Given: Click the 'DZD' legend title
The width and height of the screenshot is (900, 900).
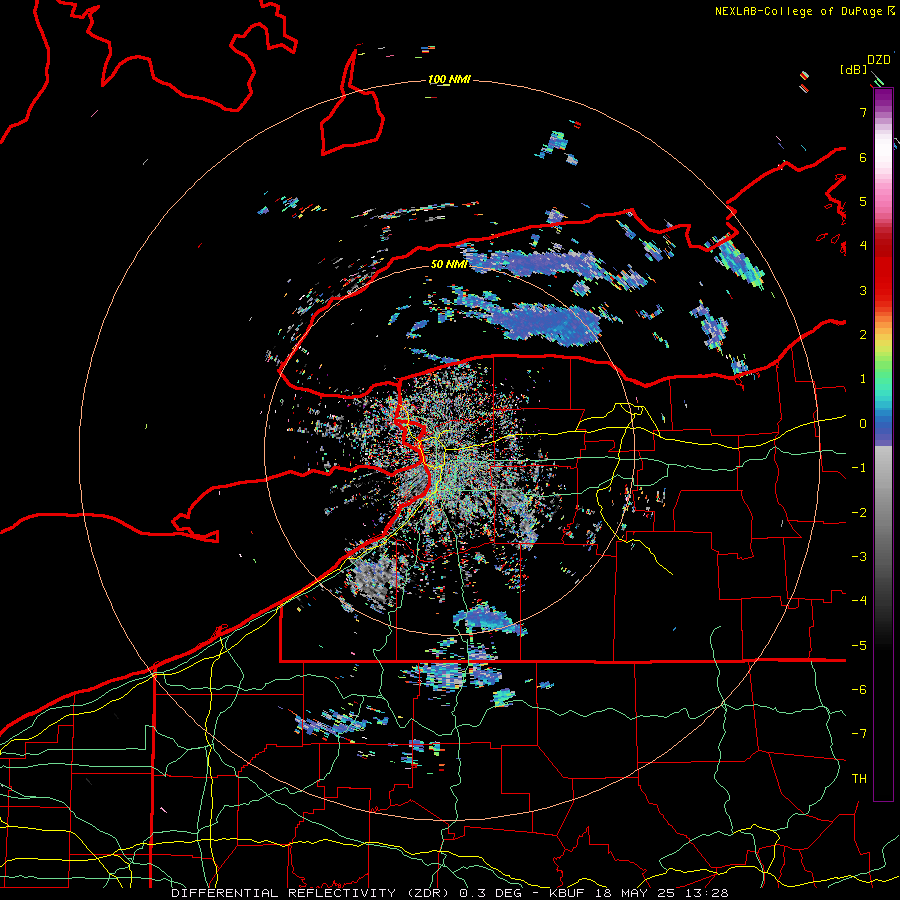Looking at the screenshot, I should [x=879, y=60].
